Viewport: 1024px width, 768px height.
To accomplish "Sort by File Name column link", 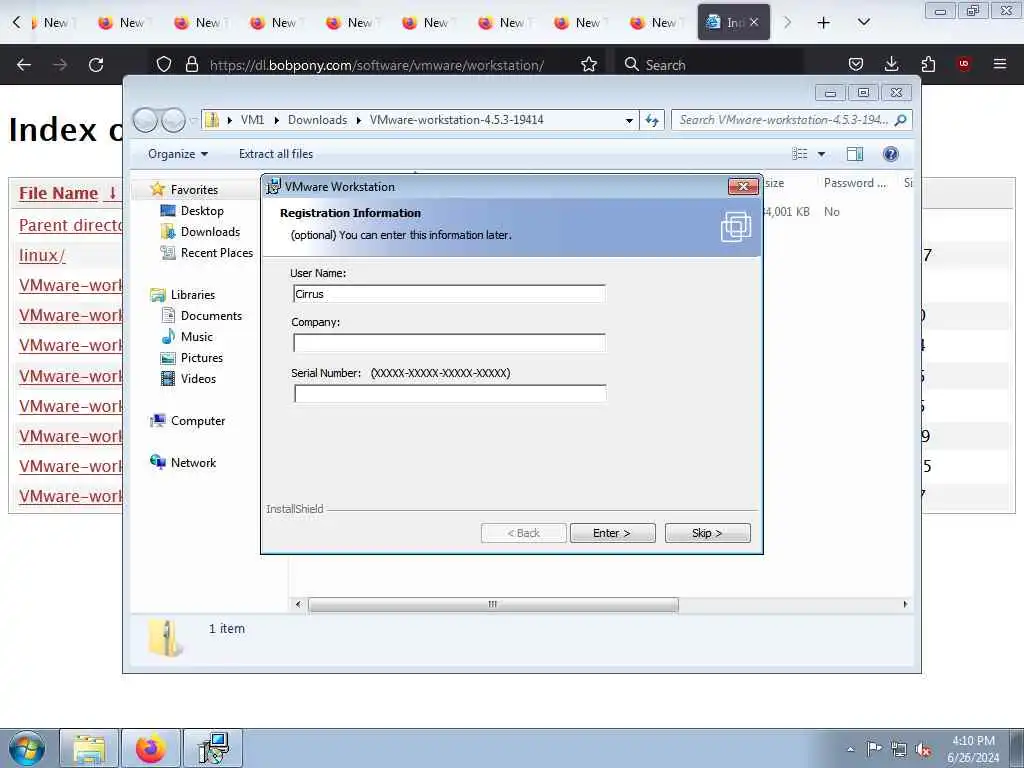I will pos(58,193).
